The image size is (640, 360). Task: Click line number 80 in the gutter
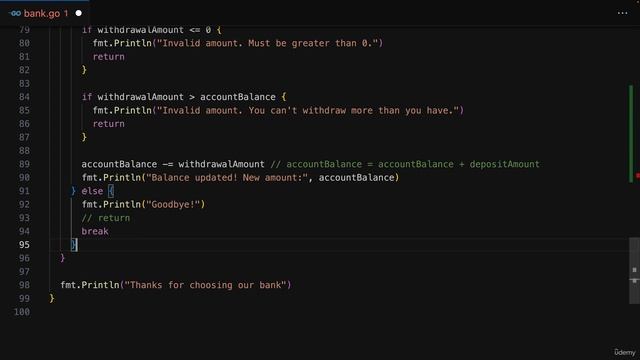(x=24, y=43)
